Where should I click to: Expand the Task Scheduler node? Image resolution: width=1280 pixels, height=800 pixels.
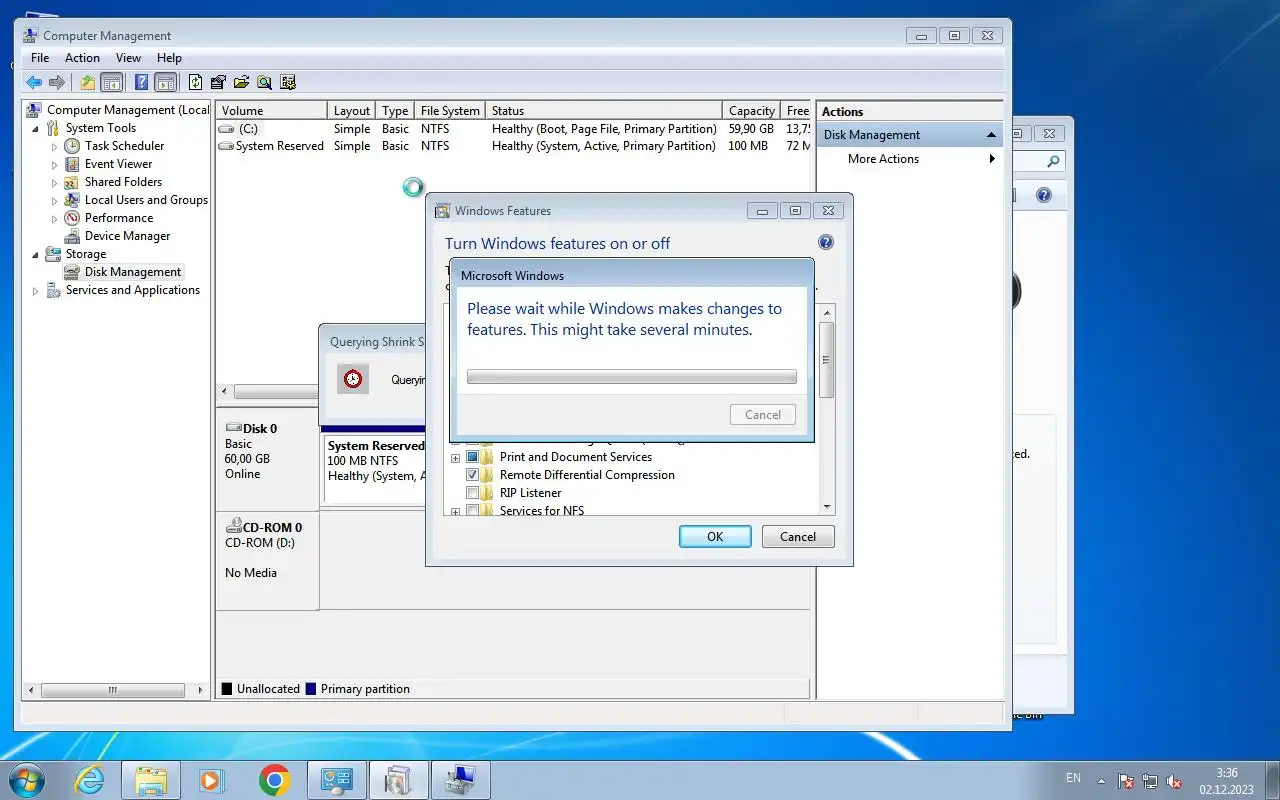tap(55, 146)
